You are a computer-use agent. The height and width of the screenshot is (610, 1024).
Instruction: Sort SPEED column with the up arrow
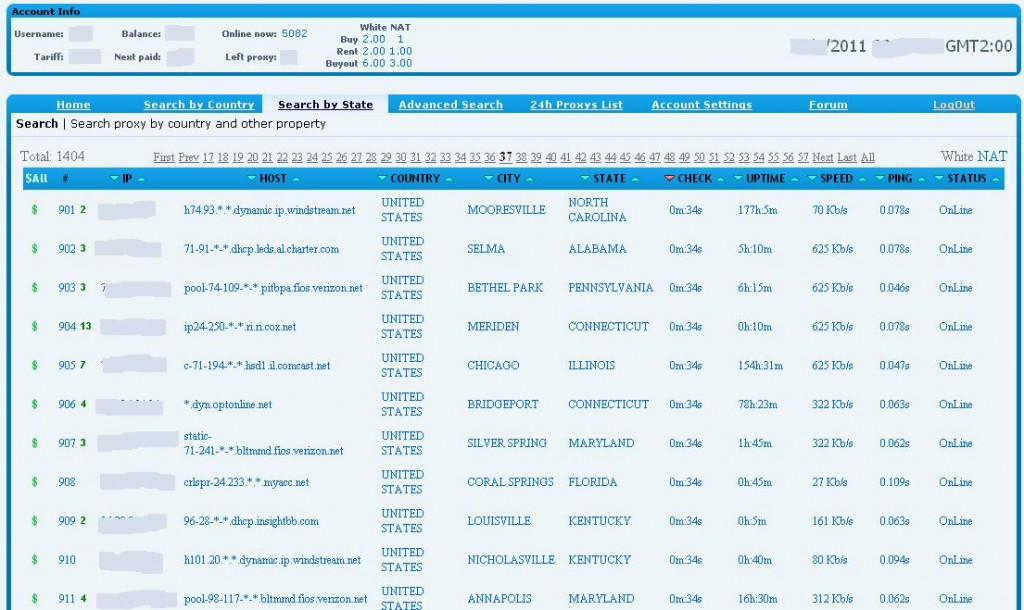(861, 179)
